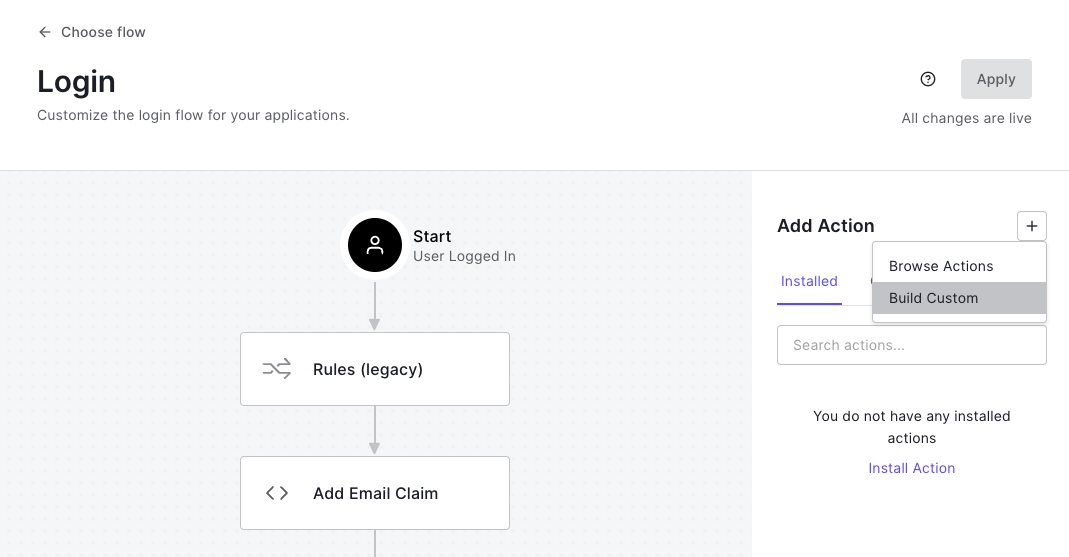Click the Start user avatar circle
The height and width of the screenshot is (557, 1069).
coord(374,245)
